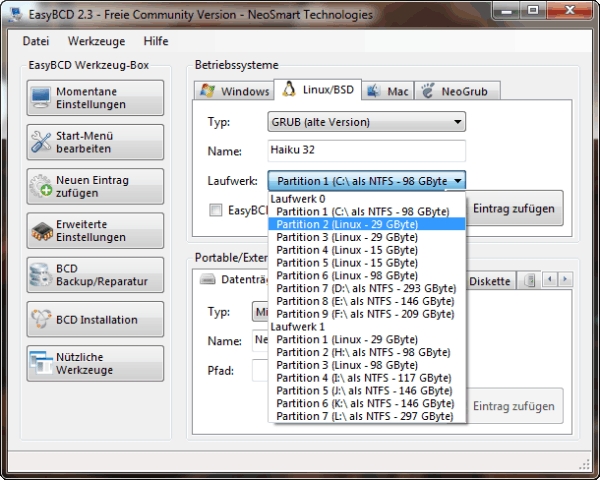The width and height of the screenshot is (600, 480).
Task: Click the BCD Backup/Reparatur database icon
Action: tap(41, 274)
